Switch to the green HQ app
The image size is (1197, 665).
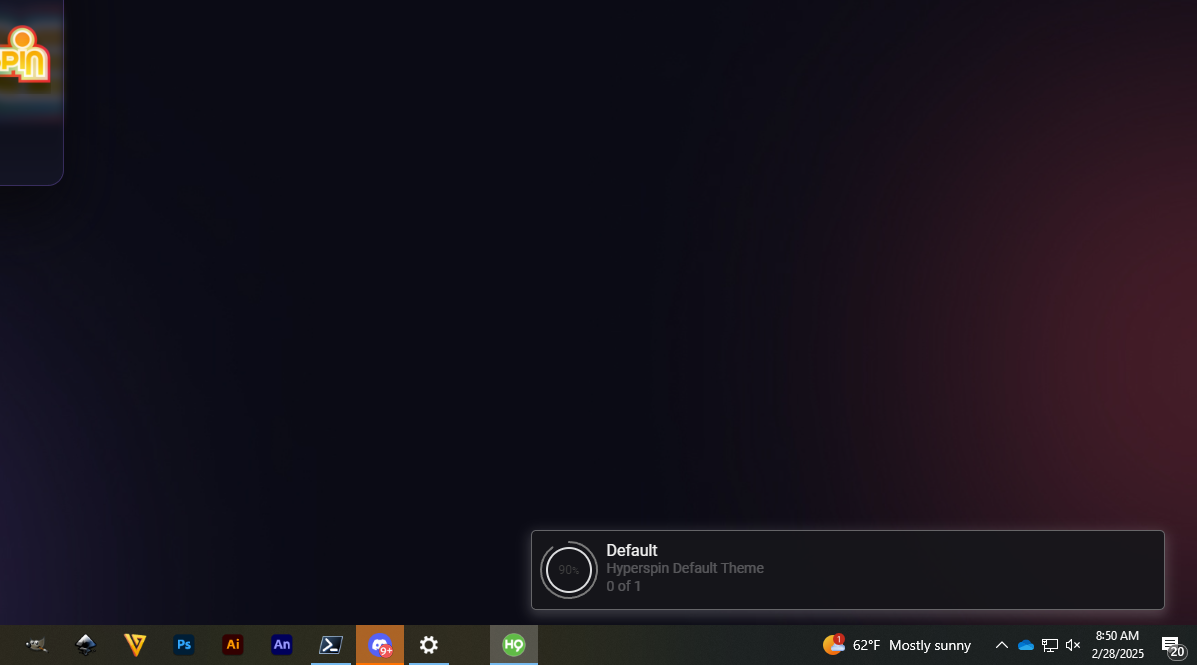coord(514,645)
